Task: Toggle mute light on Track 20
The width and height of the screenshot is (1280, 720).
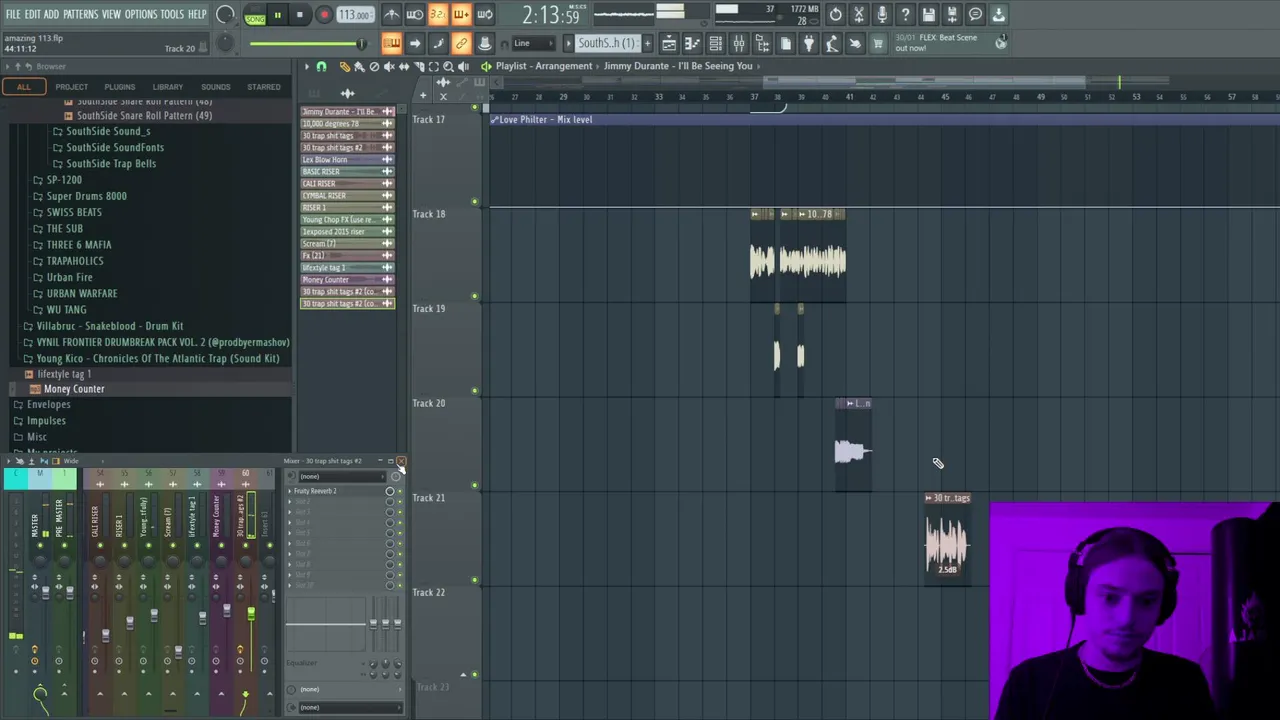Action: pos(475,486)
